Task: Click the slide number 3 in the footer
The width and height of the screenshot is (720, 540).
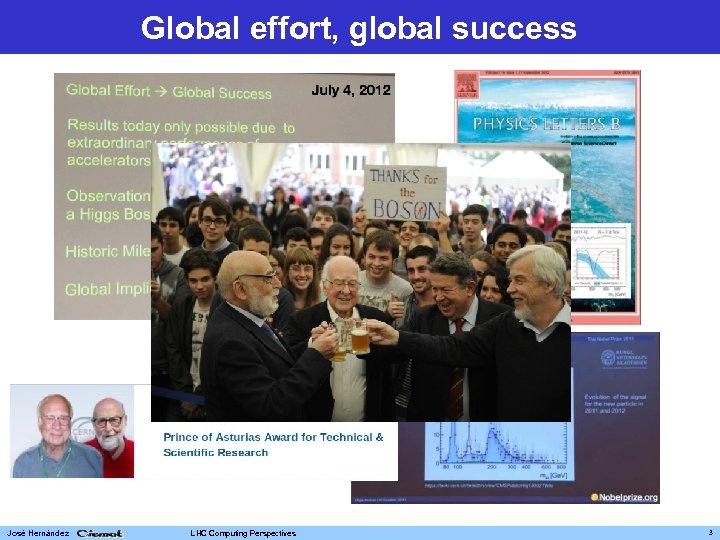Action: [710, 533]
